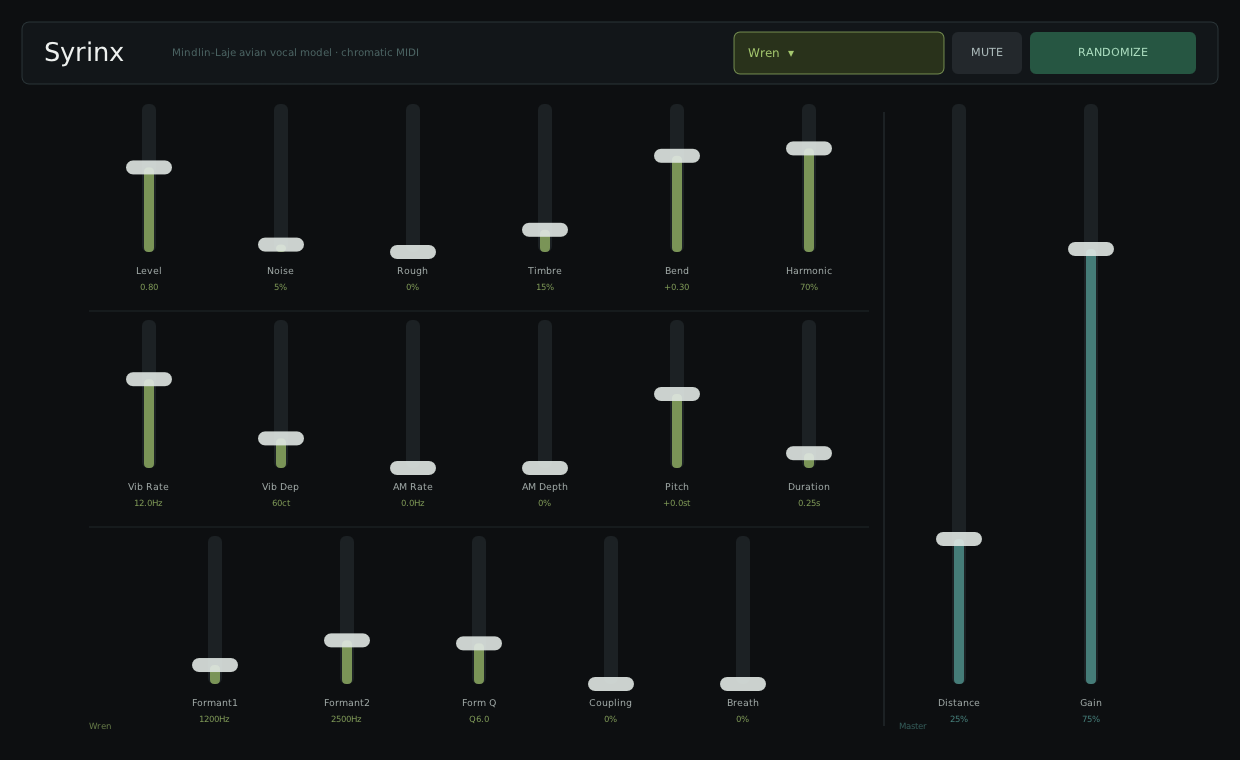Screen dimensions: 1240x760
Task: Open the Wren preset dropdown
Action: [x=839, y=53]
